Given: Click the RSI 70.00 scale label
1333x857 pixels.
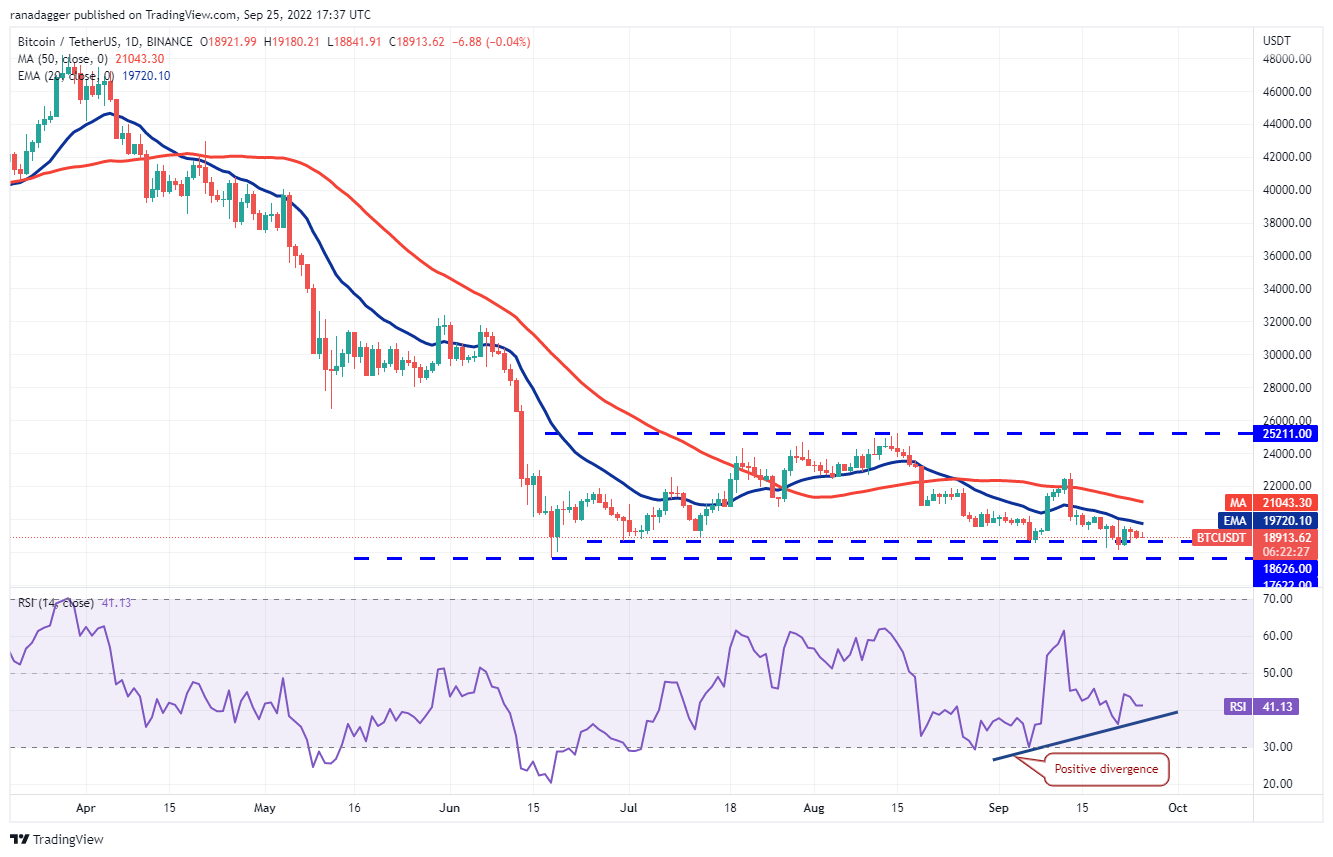Looking at the screenshot, I should pos(1277,599).
